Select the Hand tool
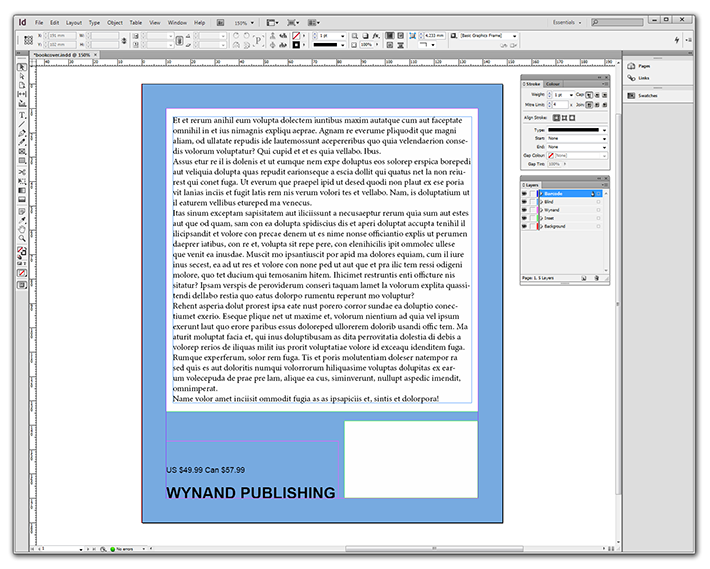The image size is (710, 569). [22, 230]
